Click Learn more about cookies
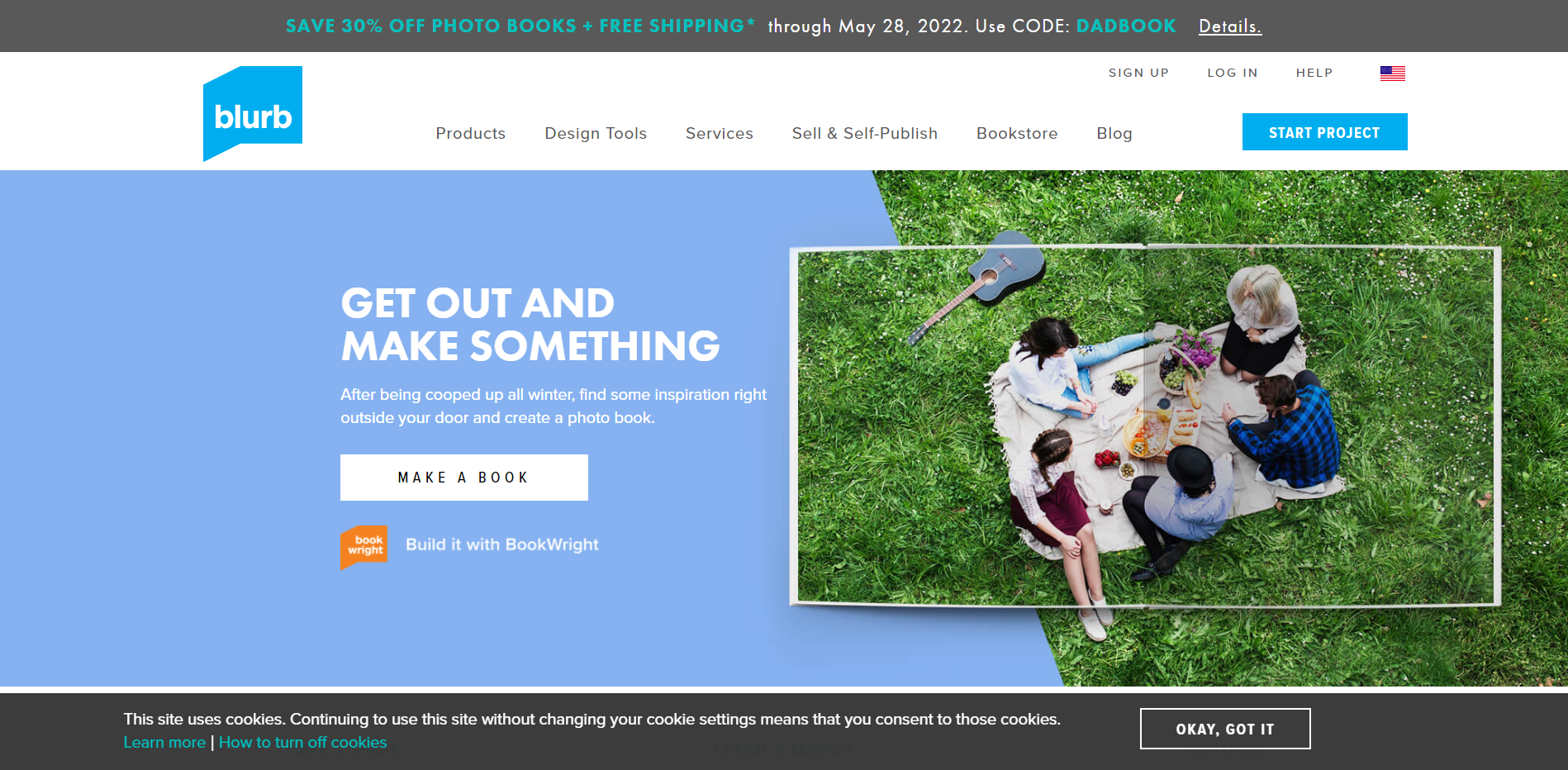Viewport: 1568px width, 770px height. 164,742
